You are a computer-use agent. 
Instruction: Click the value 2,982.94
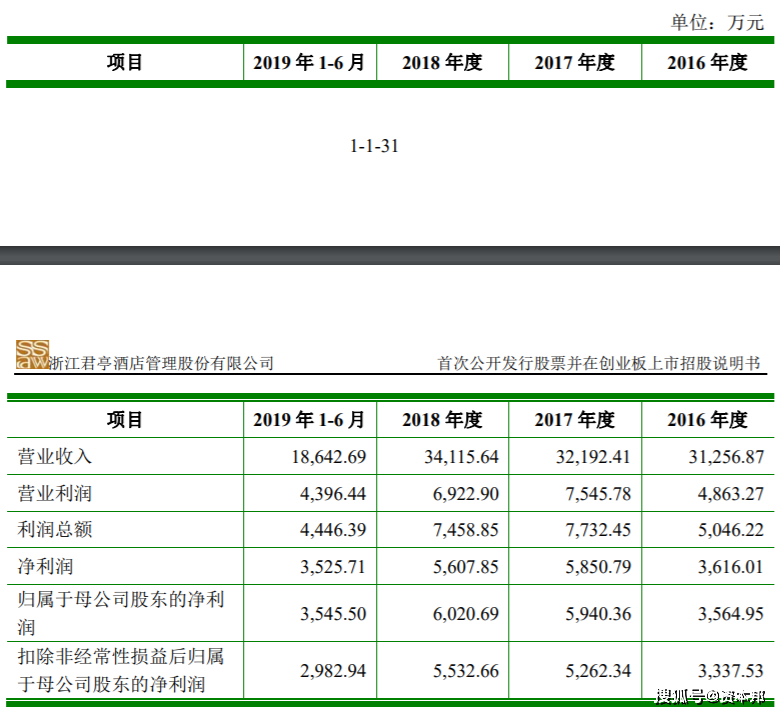click(x=333, y=671)
